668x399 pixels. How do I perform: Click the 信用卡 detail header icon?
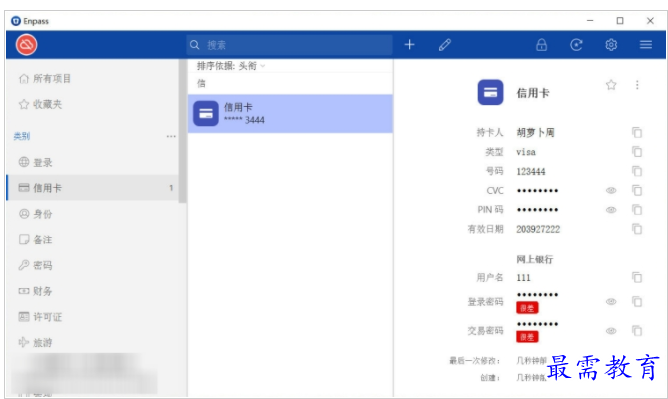tap(490, 92)
